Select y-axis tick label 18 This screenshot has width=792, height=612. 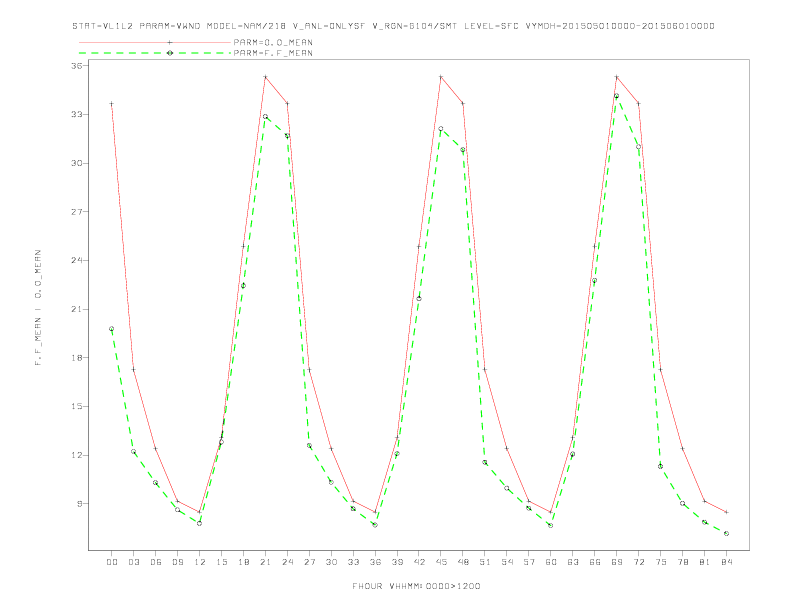[77, 358]
